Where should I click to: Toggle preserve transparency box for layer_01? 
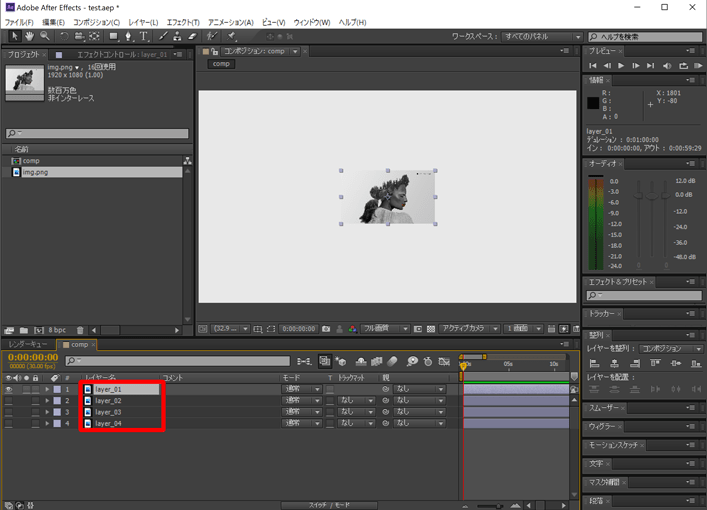(331, 389)
